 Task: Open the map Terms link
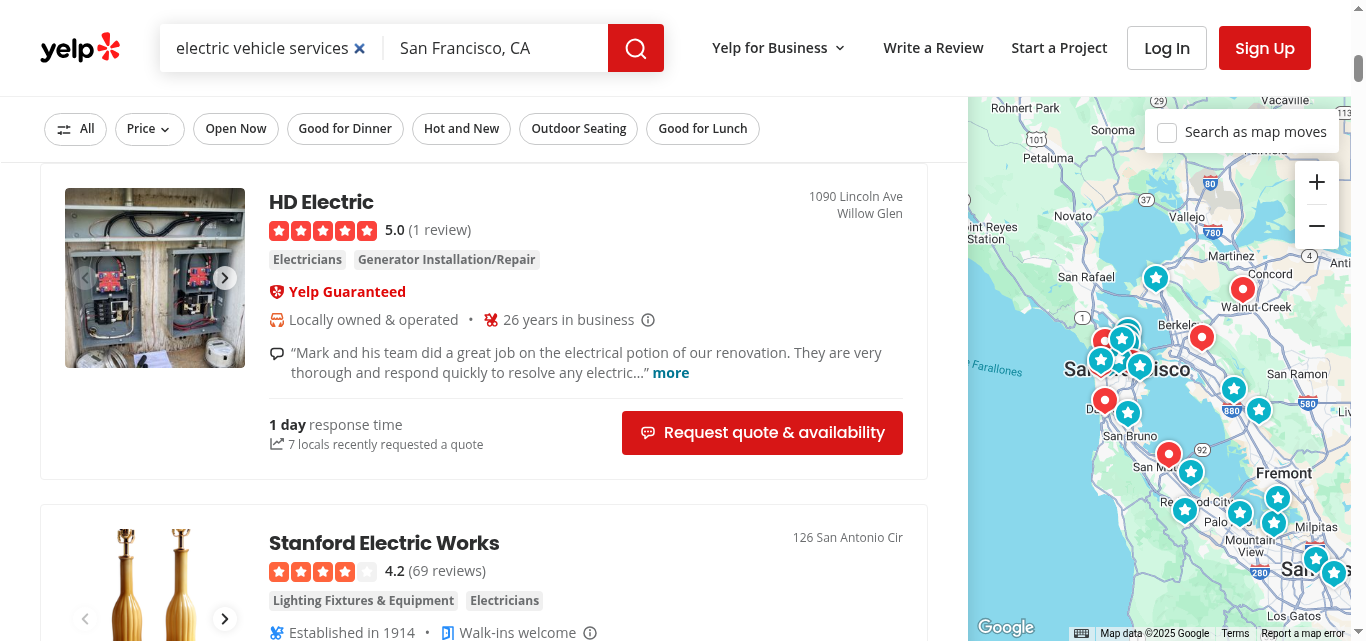point(1235,633)
